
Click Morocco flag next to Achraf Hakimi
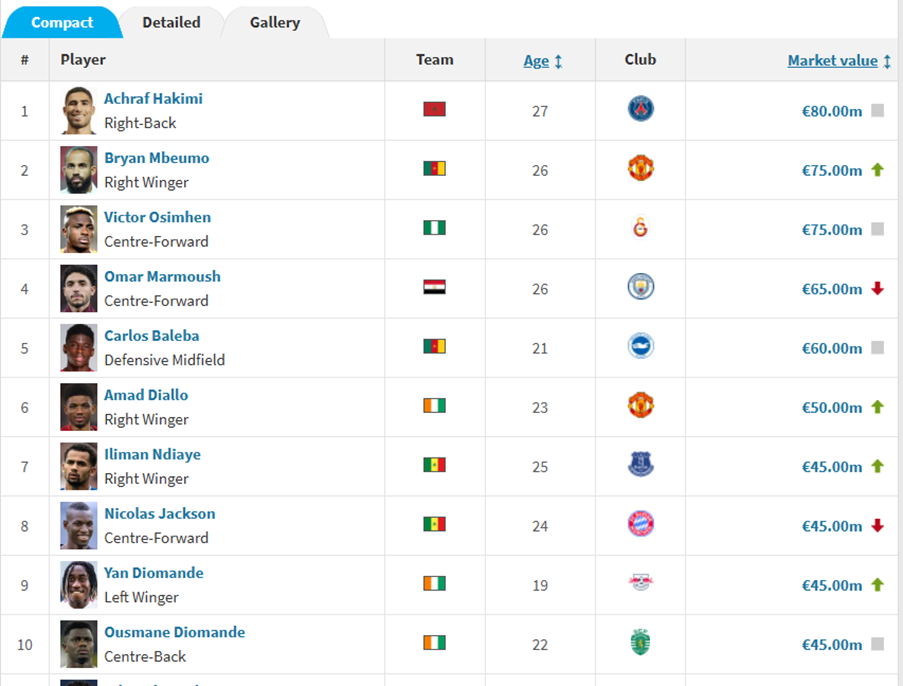tap(434, 109)
